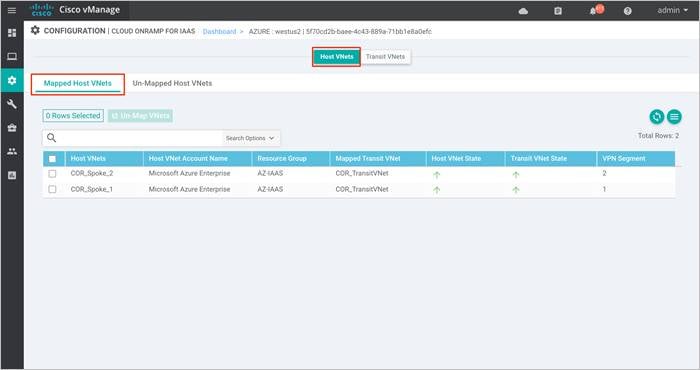
Task: Refresh the table with the refresh icon
Action: coord(657,117)
